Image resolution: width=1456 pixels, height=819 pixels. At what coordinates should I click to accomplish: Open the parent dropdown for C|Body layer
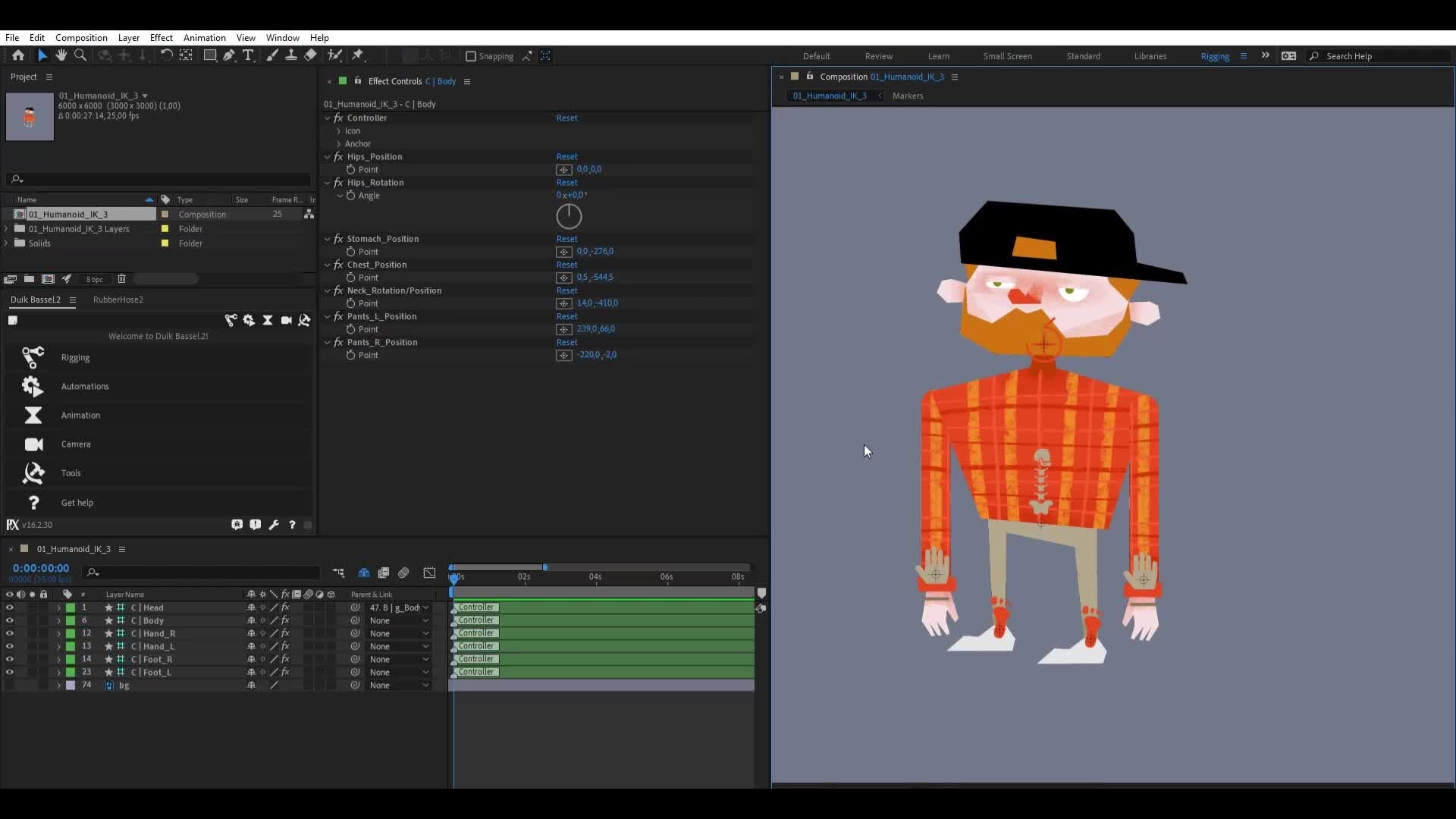tap(427, 620)
